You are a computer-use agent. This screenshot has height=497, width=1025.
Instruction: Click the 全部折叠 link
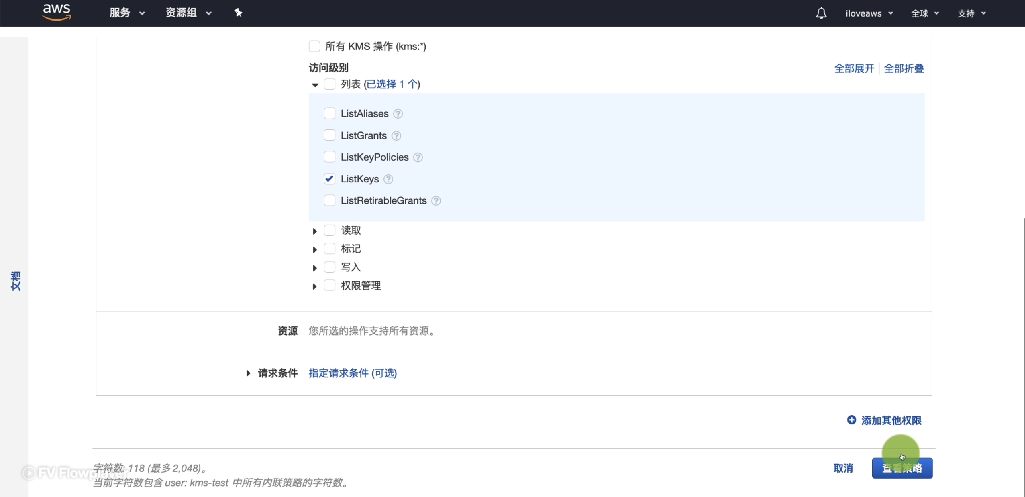point(904,69)
